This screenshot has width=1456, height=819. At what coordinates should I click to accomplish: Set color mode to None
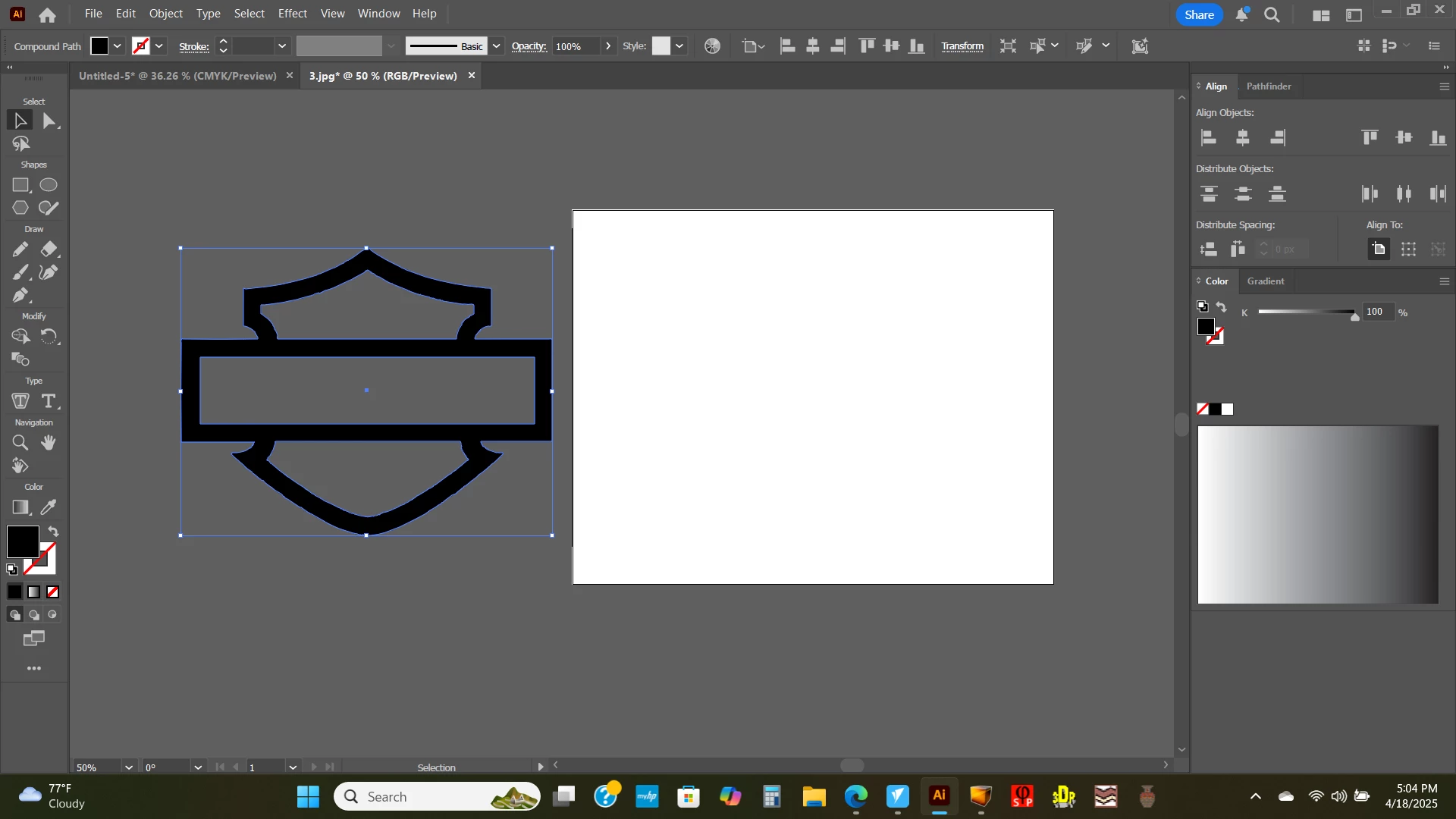coord(53,592)
